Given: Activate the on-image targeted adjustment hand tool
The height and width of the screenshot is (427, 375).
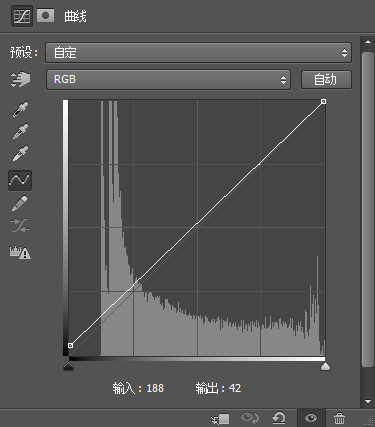Looking at the screenshot, I should [20, 79].
